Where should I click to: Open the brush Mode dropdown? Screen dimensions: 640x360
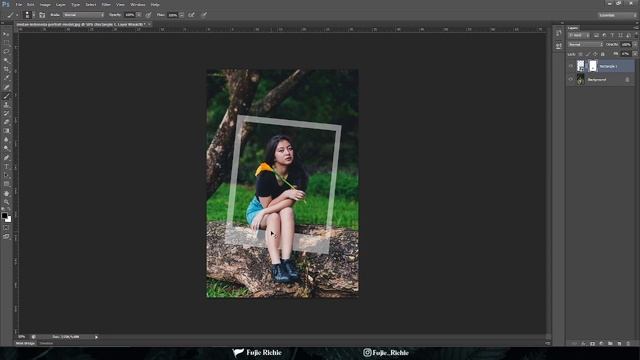click(83, 15)
